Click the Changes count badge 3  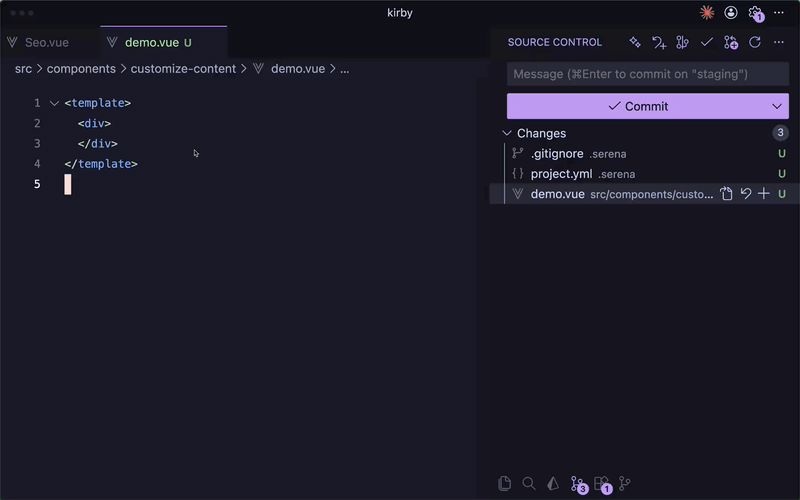780,133
